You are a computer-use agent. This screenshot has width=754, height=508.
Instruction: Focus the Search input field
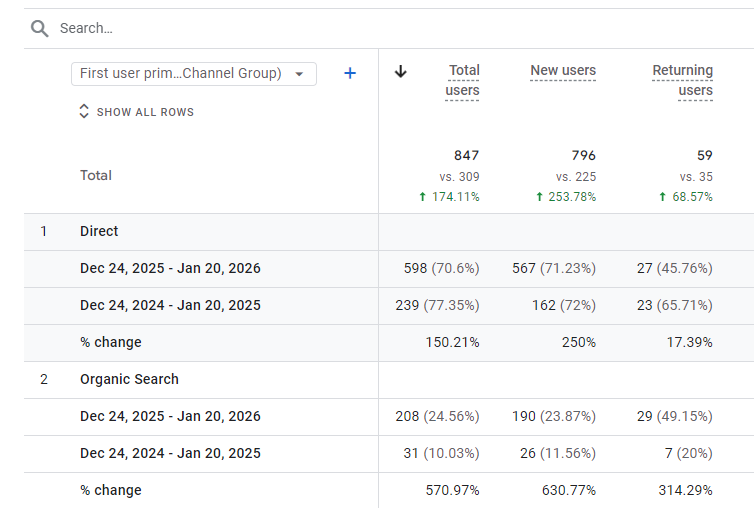pyautogui.click(x=404, y=28)
